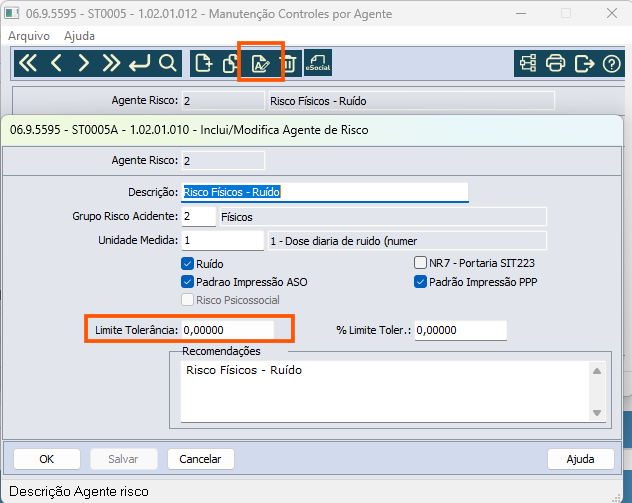Close the Manutenção Controles por Agente window
Image resolution: width=632 pixels, height=503 pixels.
click(x=612, y=13)
